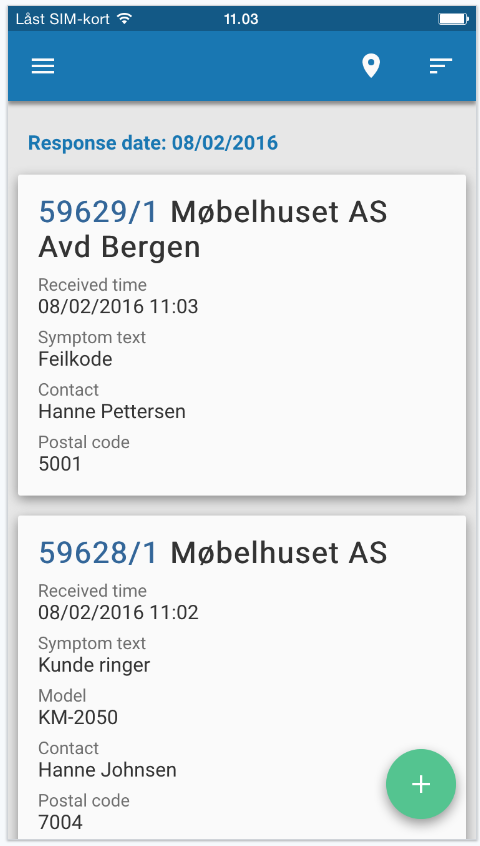Open the hamburger navigation menu
This screenshot has width=480, height=846.
pos(43,66)
